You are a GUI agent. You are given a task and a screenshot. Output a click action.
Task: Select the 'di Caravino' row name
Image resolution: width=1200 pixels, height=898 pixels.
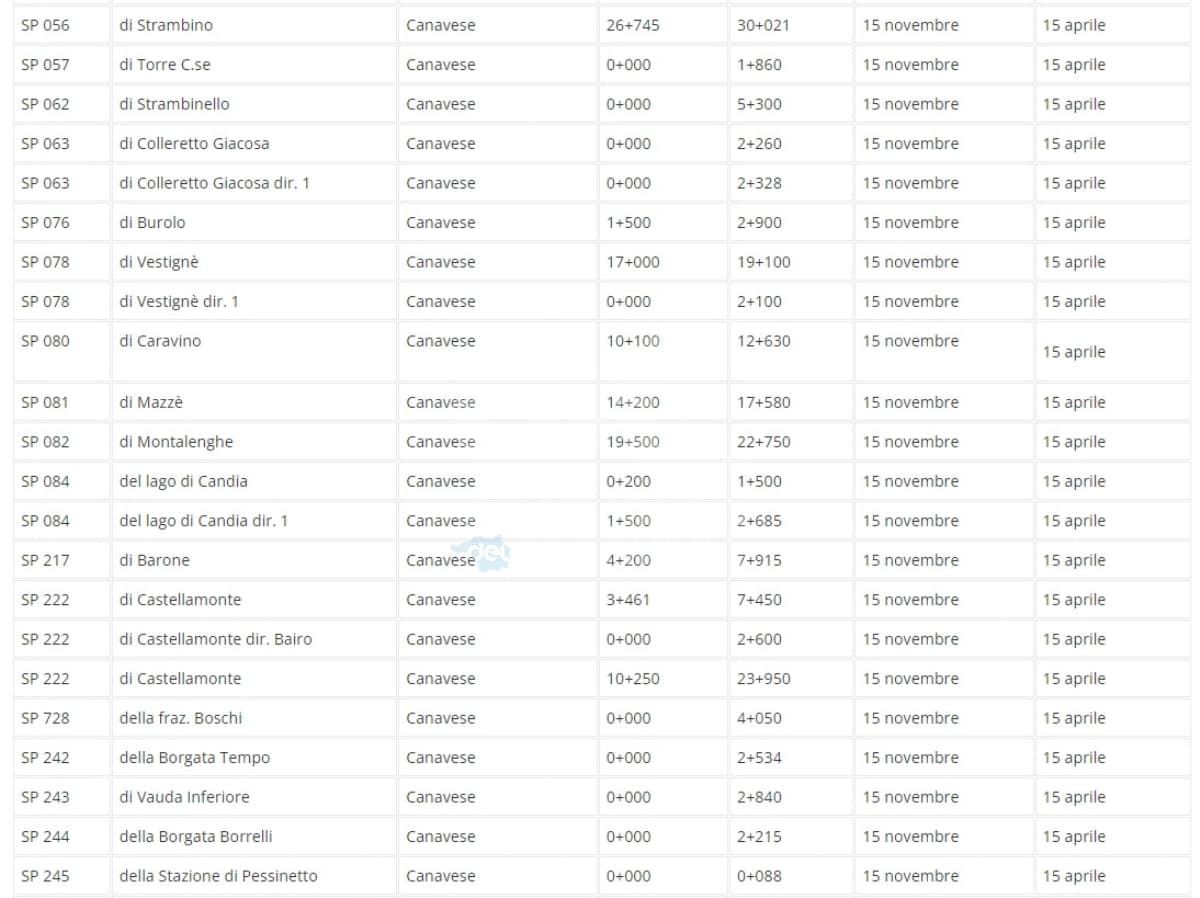(160, 341)
